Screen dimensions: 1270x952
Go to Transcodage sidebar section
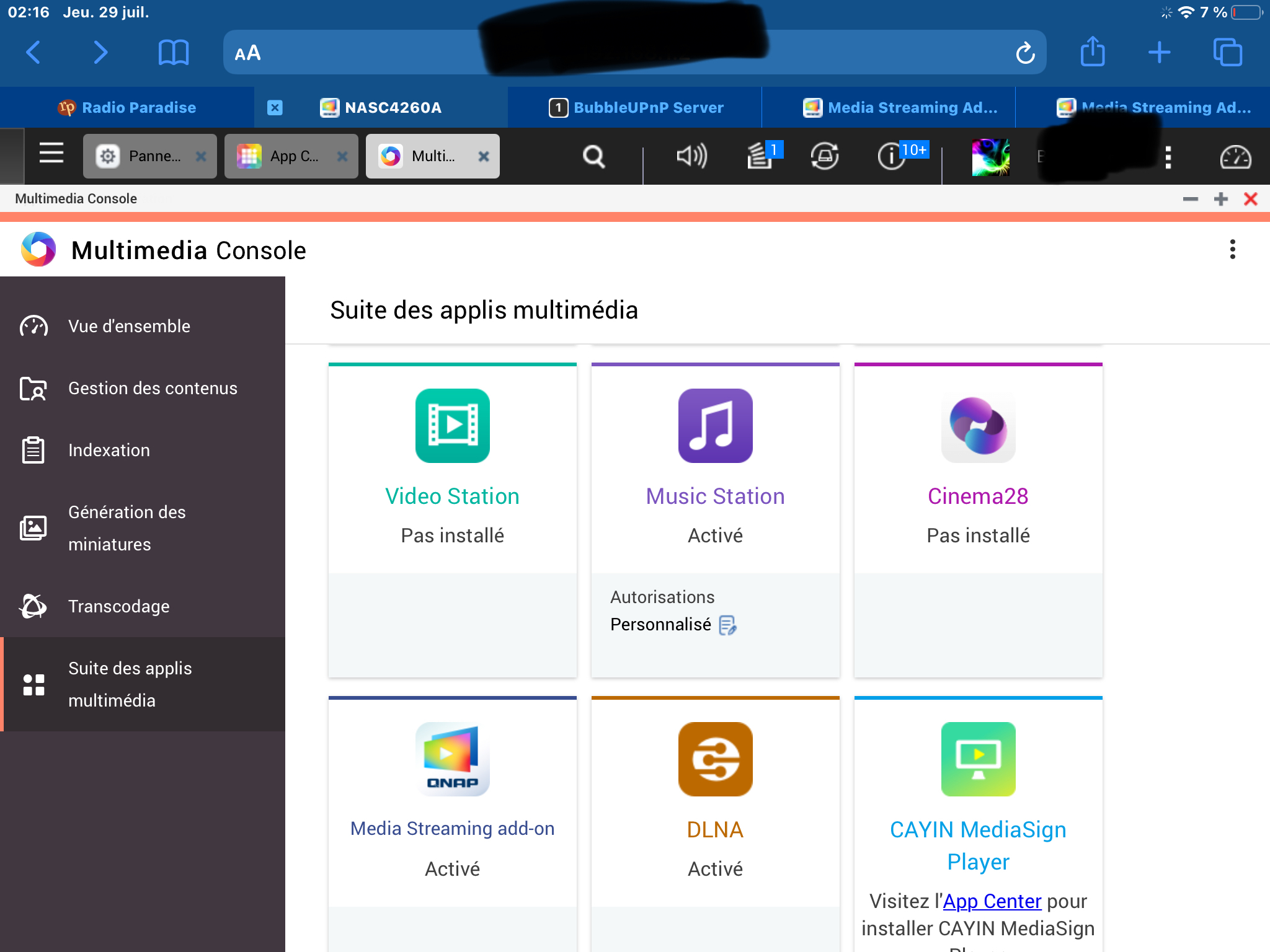[x=118, y=606]
